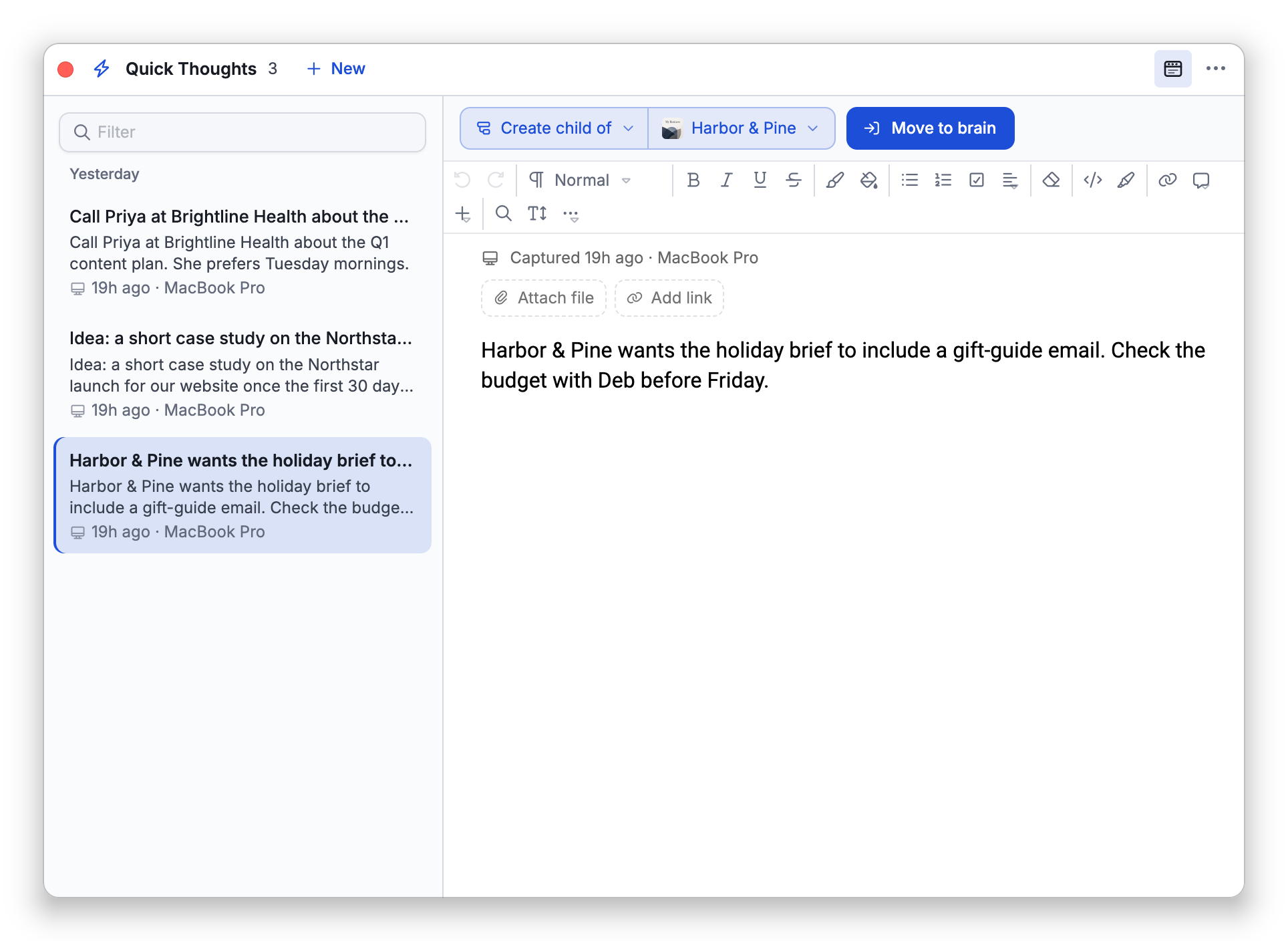Open the text alignment options
The image size is (1288, 941).
point(1010,180)
